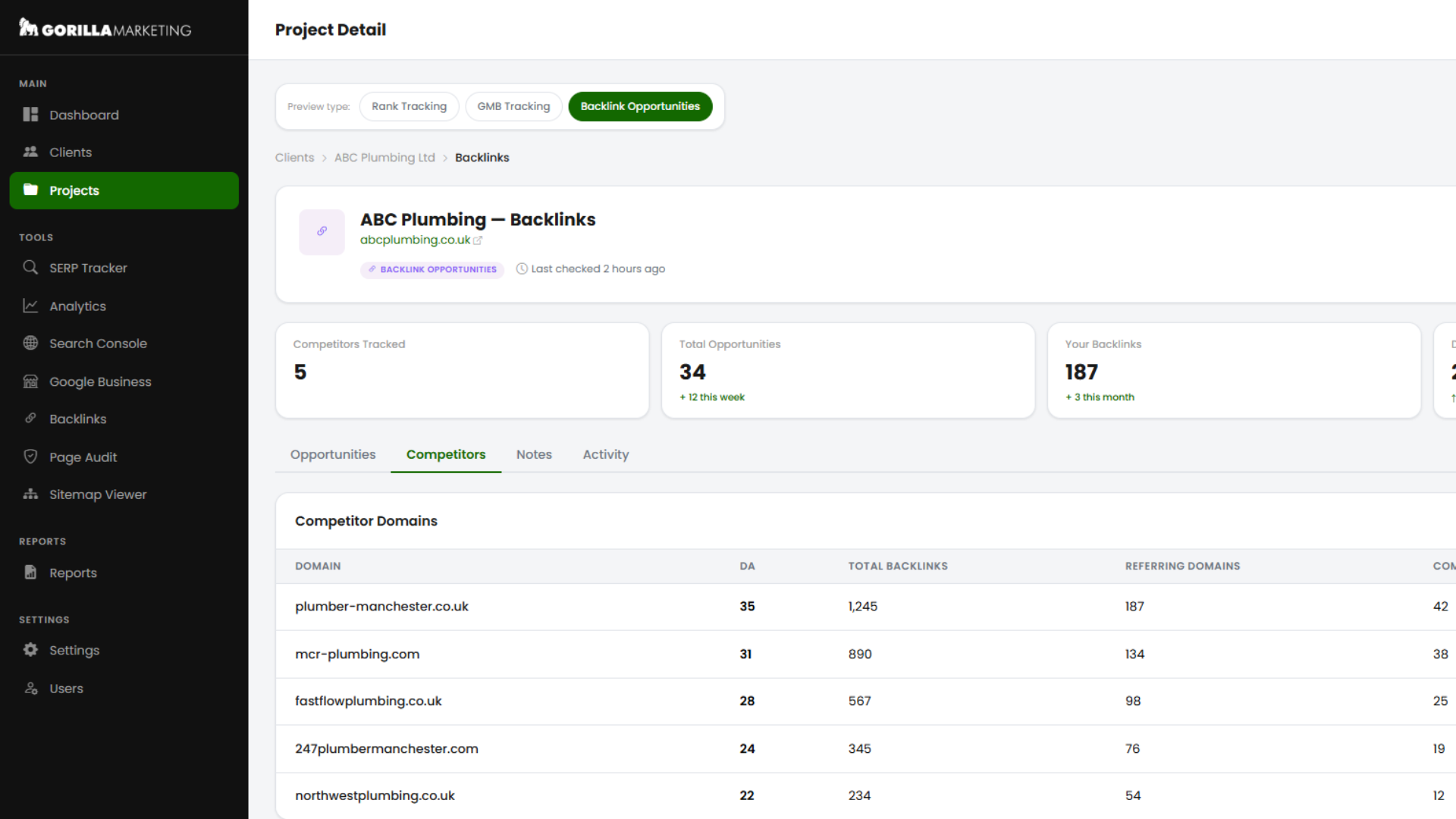Click the Backlinks breadcrumb
The image size is (1456, 819).
click(482, 157)
